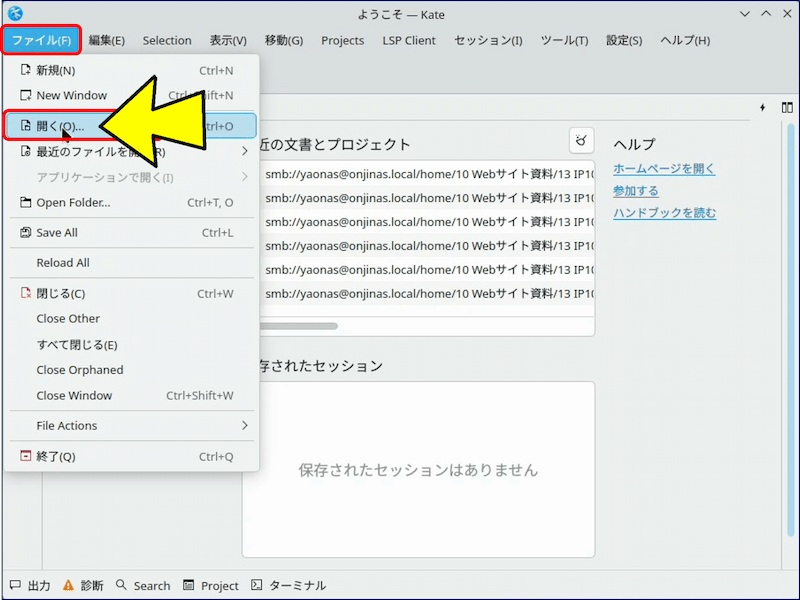Open the LSP Client menu
Image resolution: width=800 pixels, height=600 pixels.
(x=408, y=40)
